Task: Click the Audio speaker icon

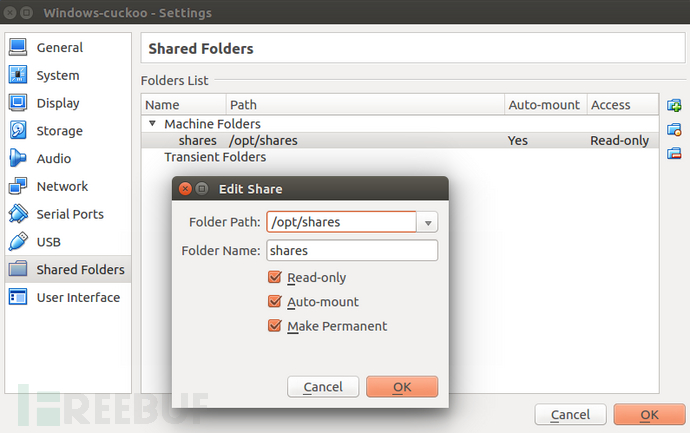Action: pyautogui.click(x=18, y=158)
